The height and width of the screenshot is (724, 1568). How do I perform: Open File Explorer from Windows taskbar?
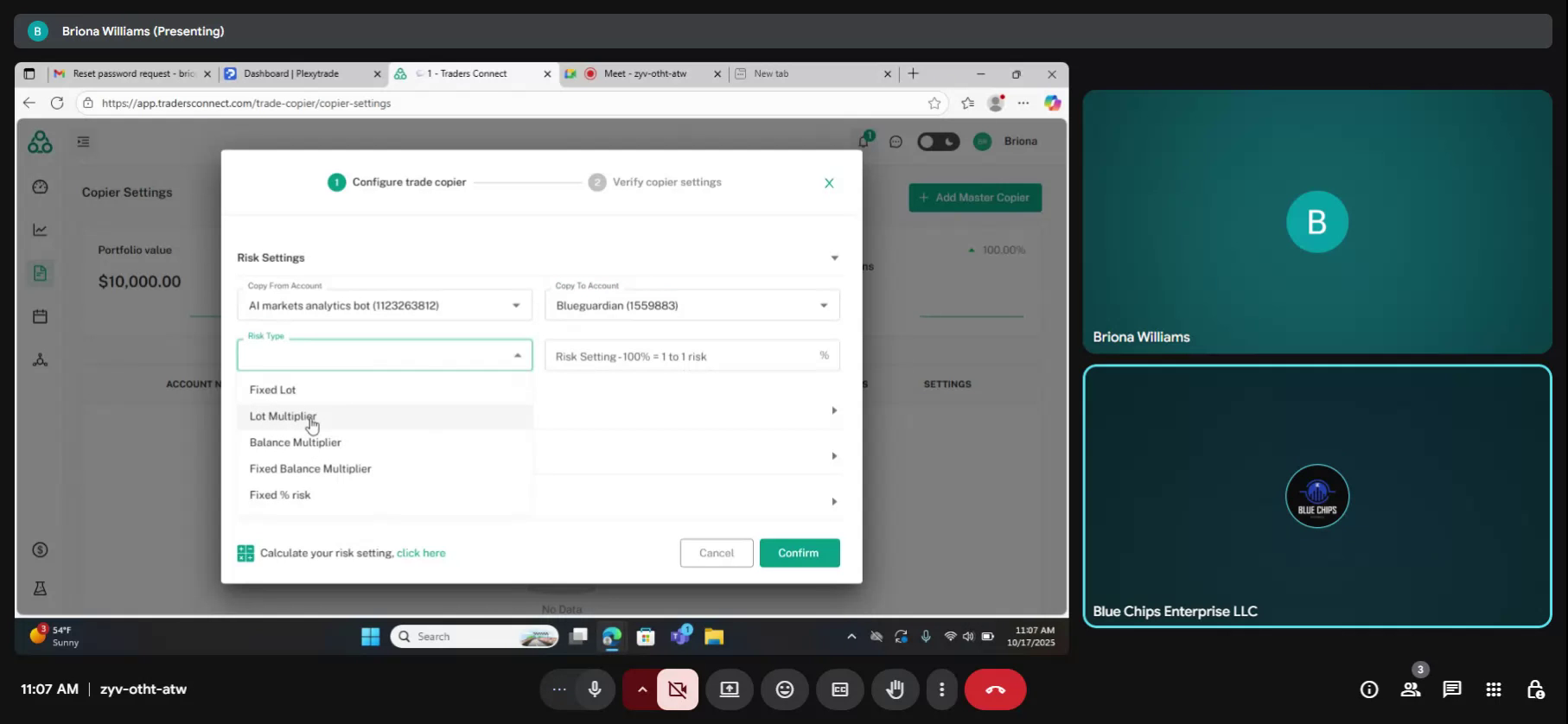(714, 637)
